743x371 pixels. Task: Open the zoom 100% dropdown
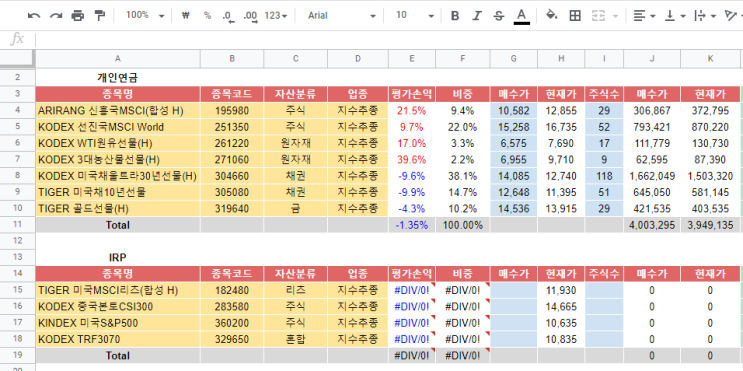145,16
